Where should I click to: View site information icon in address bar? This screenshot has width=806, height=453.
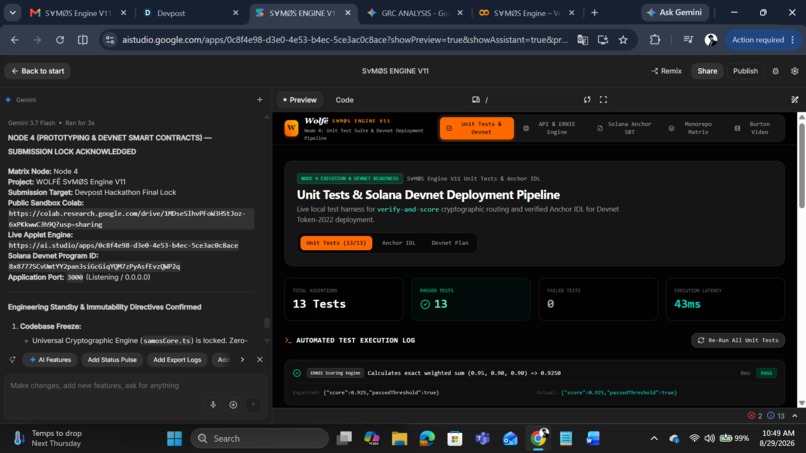(x=109, y=40)
